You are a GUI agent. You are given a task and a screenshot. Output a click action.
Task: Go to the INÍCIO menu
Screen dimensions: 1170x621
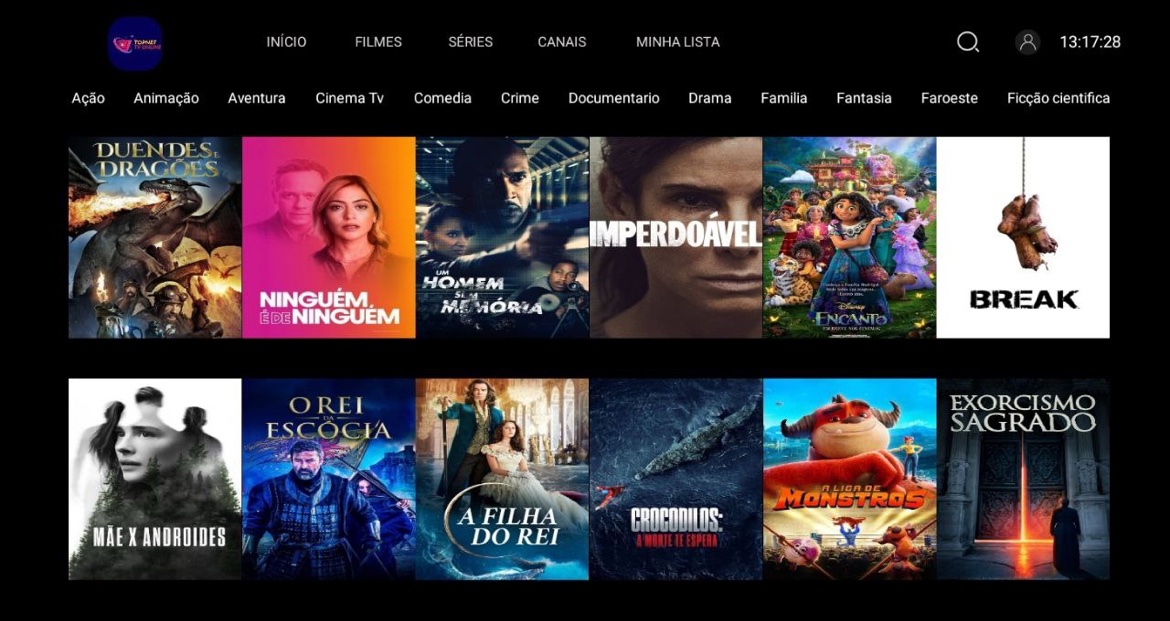pos(287,42)
